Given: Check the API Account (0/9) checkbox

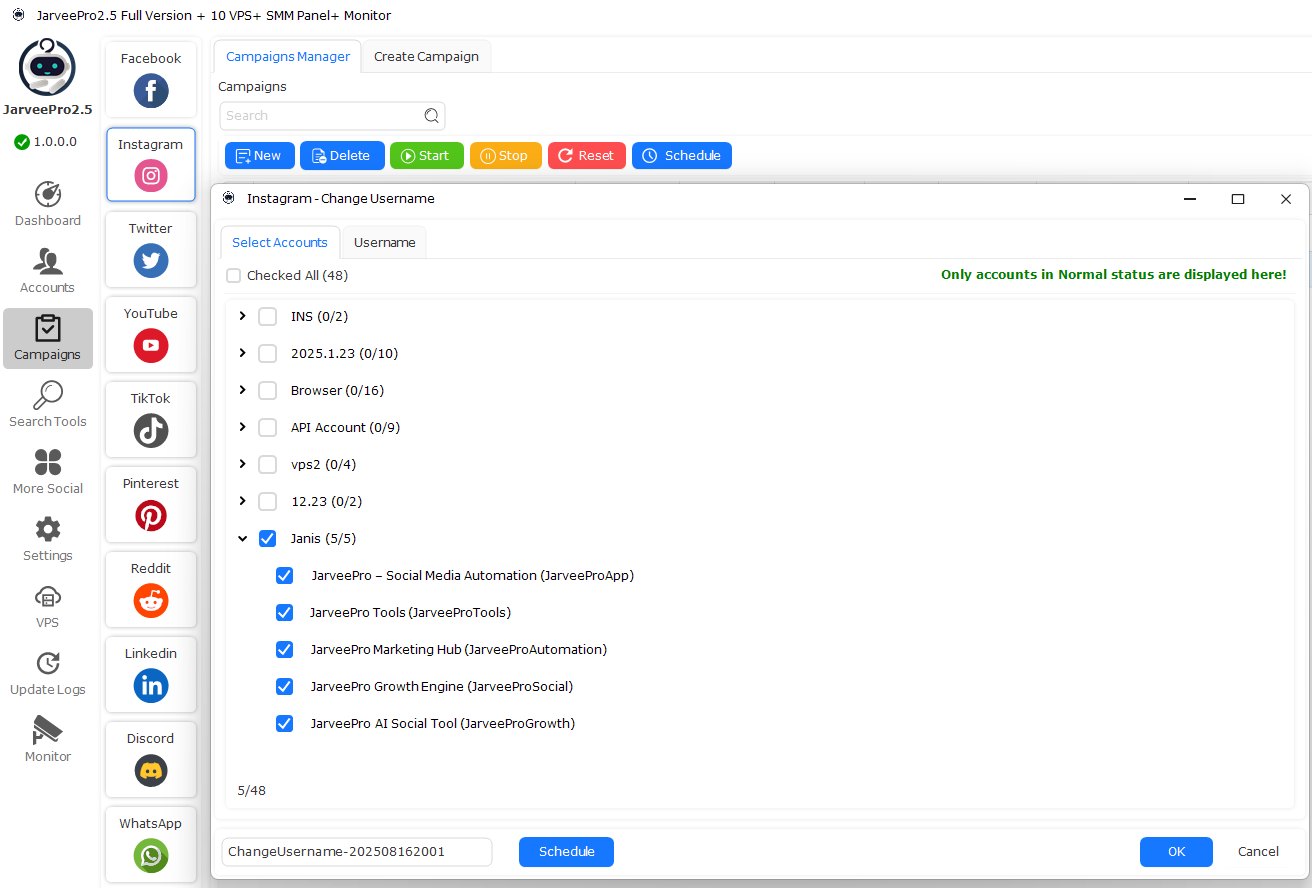Looking at the screenshot, I should coord(268,427).
